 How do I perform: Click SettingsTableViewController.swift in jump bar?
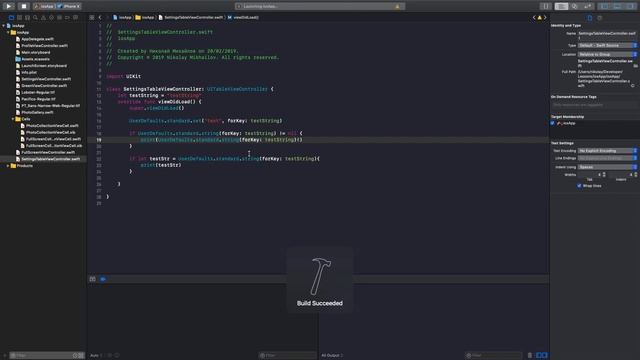pos(191,18)
